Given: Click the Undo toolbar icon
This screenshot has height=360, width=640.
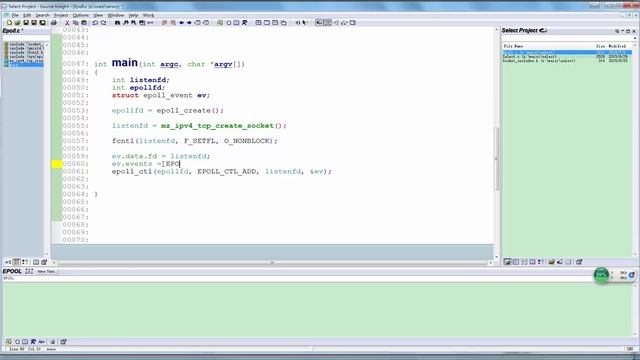Looking at the screenshot, I should pyautogui.click(x=95, y=23).
